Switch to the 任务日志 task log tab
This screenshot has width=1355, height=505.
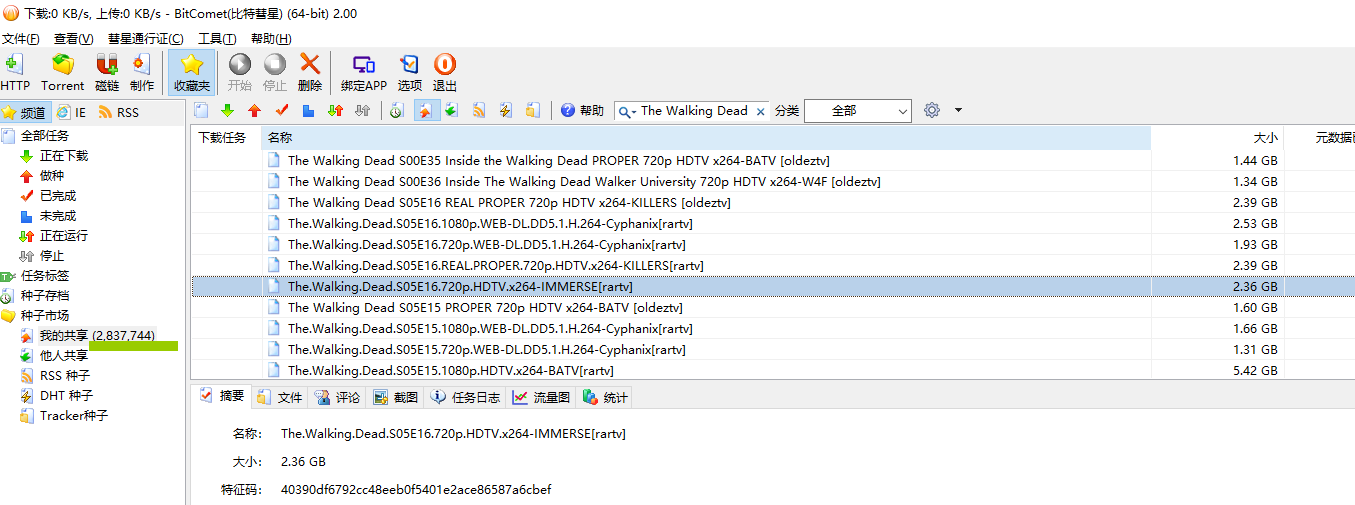[466, 398]
